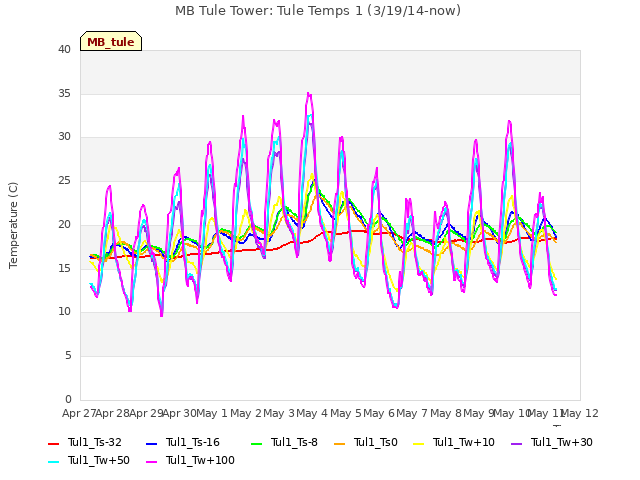This screenshot has height=480, width=640.
Task: Click the Apr 30 x-axis date label
Action: [179, 413]
